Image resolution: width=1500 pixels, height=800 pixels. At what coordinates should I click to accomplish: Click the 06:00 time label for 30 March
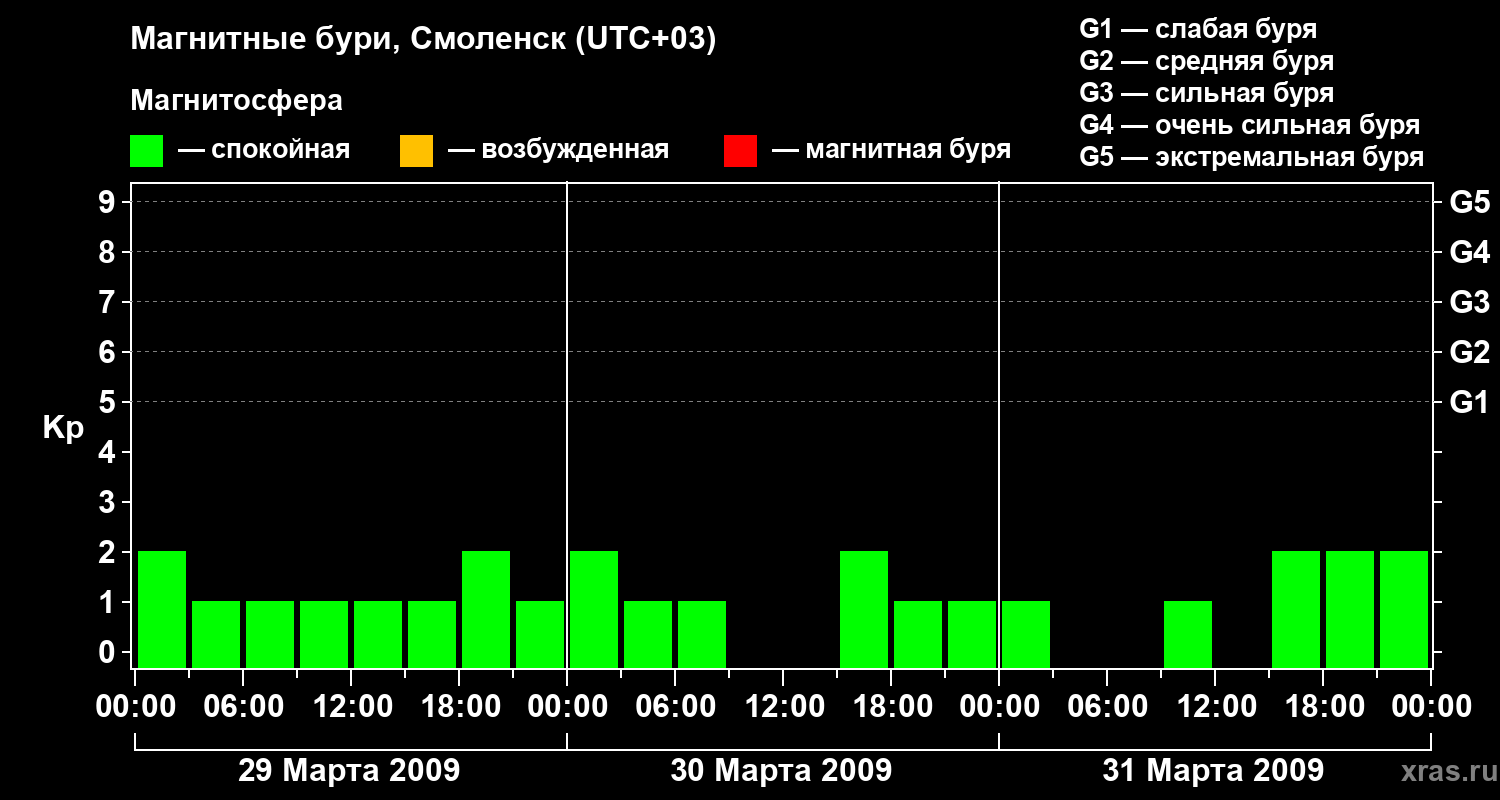(x=675, y=707)
